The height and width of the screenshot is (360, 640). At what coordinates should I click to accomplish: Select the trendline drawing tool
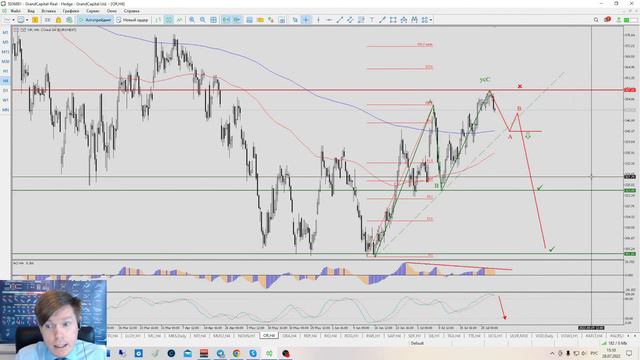pyautogui.click(x=340, y=20)
